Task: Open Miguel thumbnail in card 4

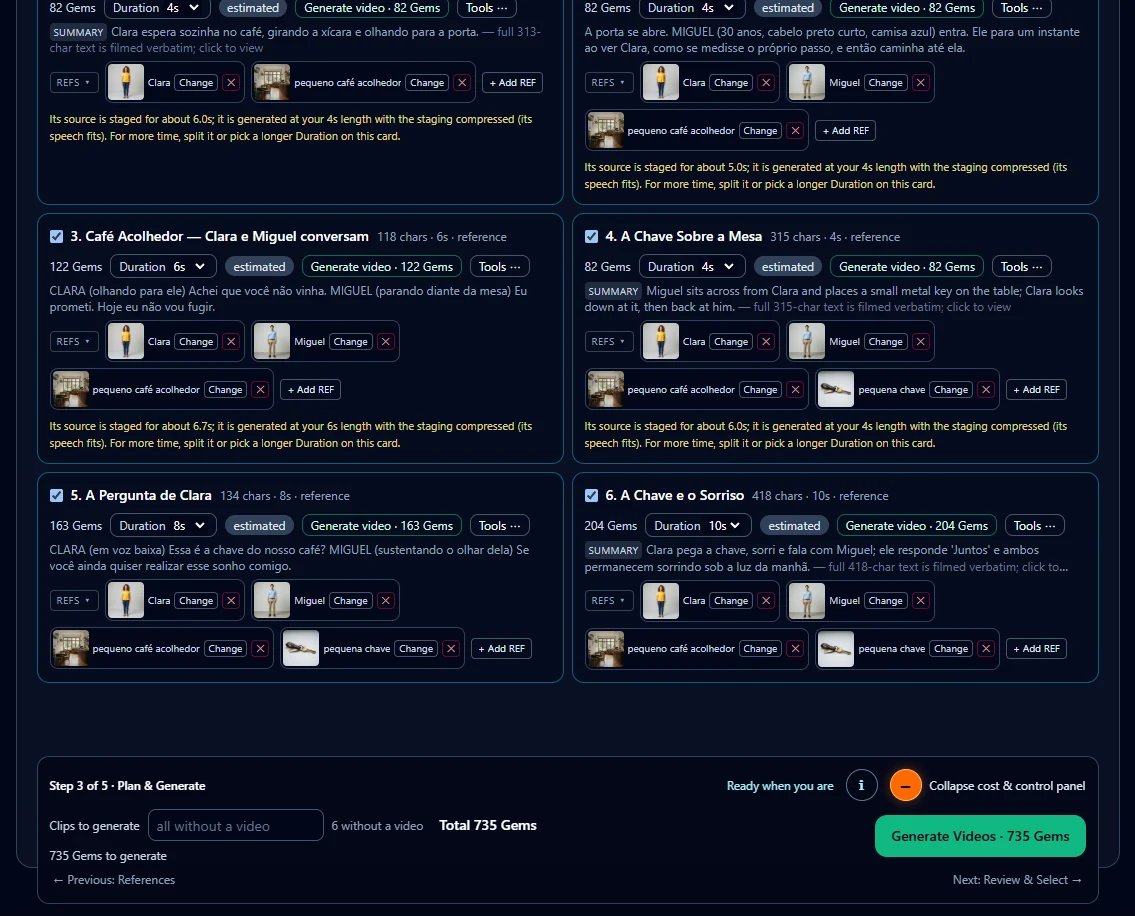Action: tap(806, 342)
